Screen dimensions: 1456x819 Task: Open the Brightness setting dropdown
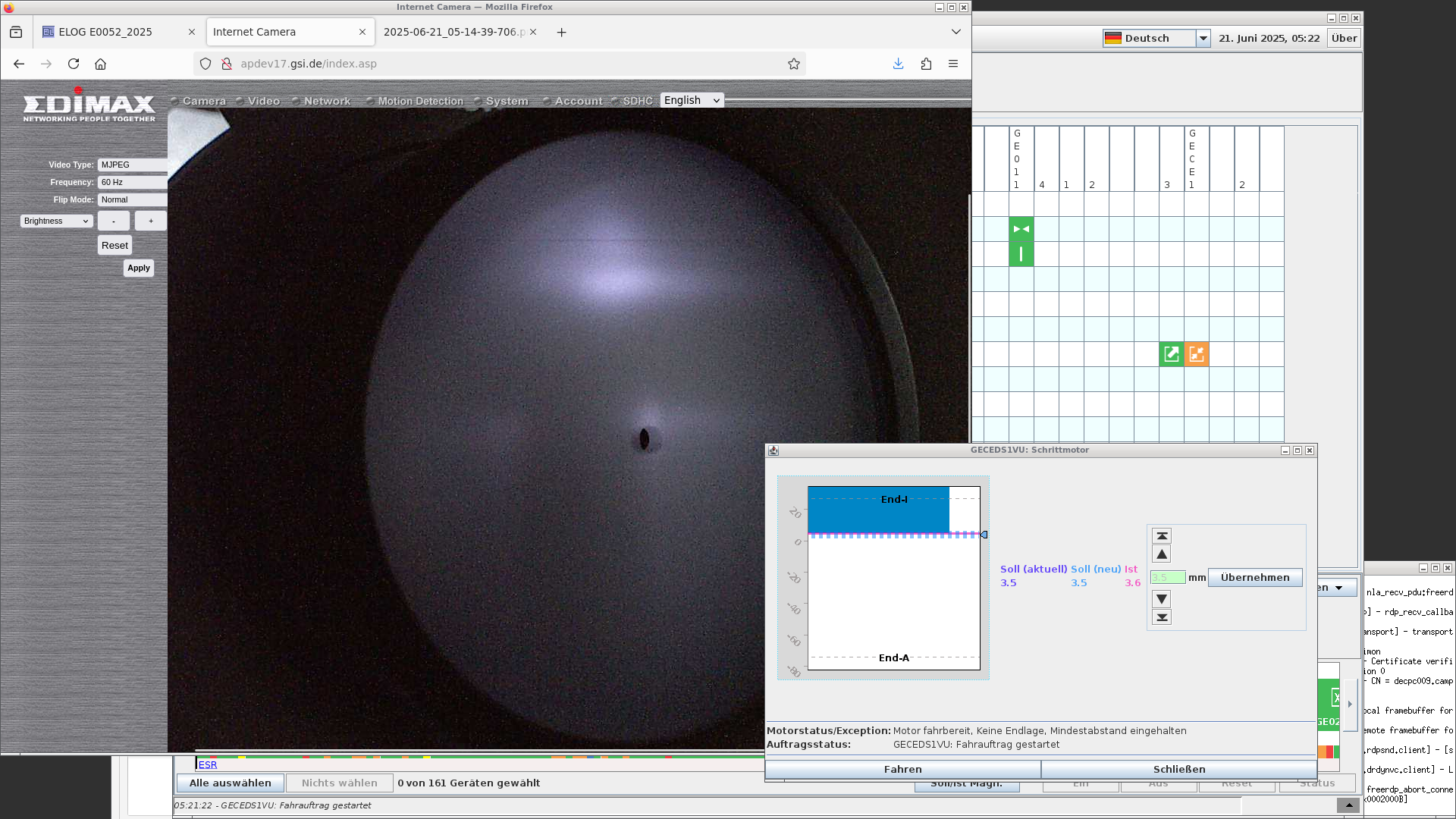(x=57, y=221)
